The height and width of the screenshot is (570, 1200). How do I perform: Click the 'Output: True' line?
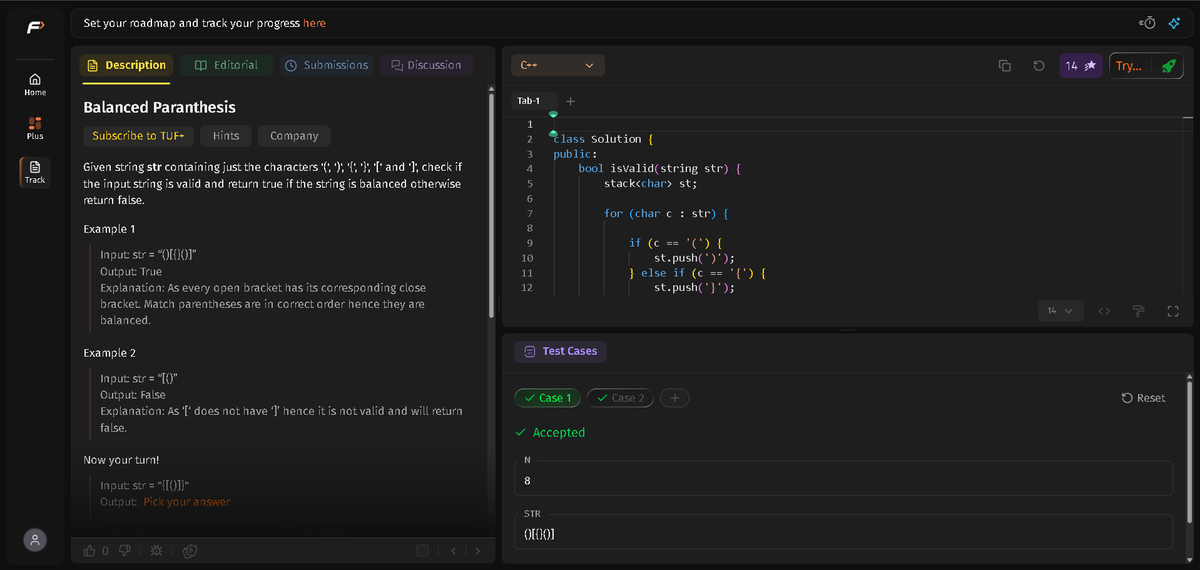(x=131, y=272)
